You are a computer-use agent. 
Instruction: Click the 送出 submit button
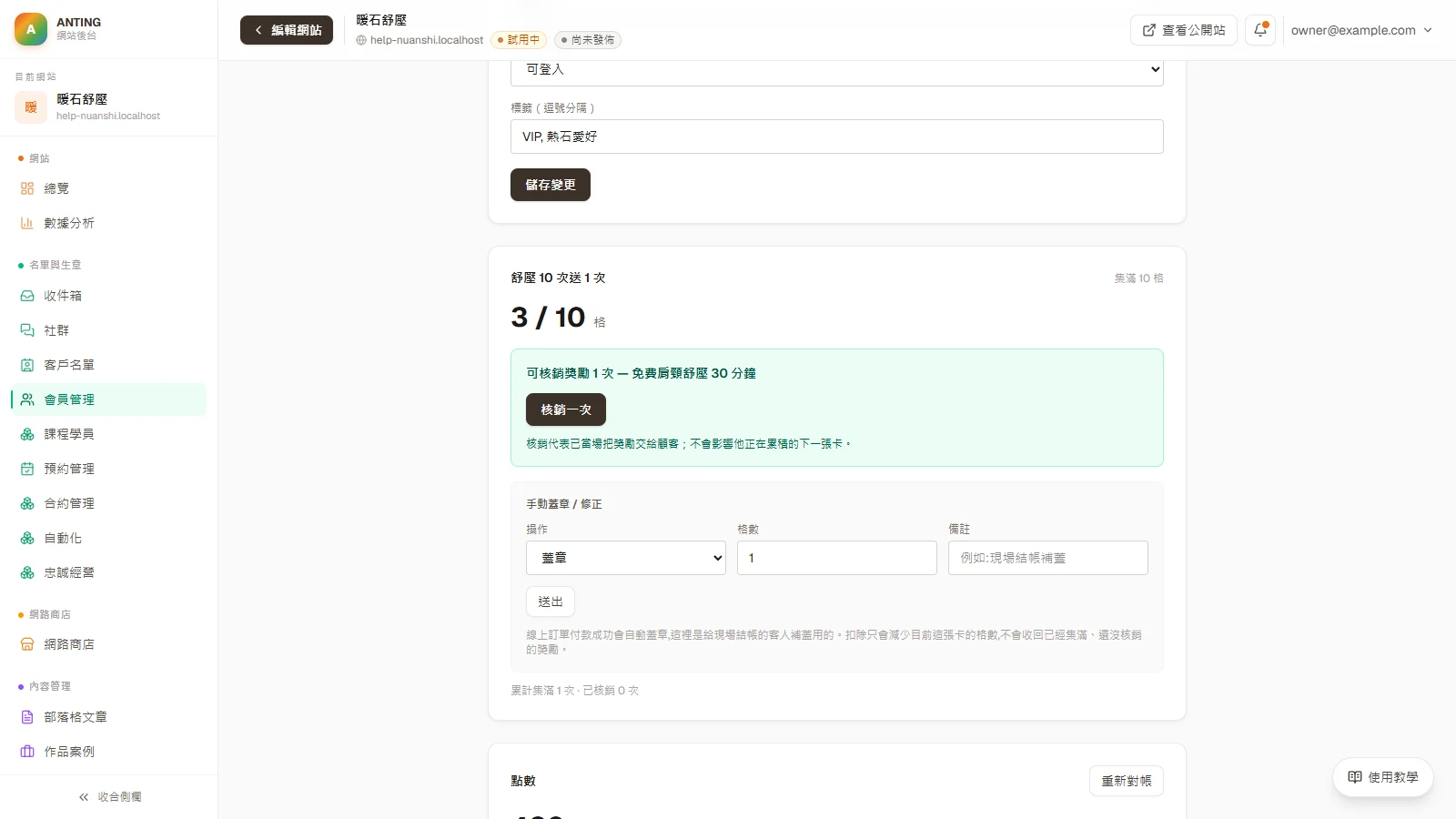click(551, 602)
